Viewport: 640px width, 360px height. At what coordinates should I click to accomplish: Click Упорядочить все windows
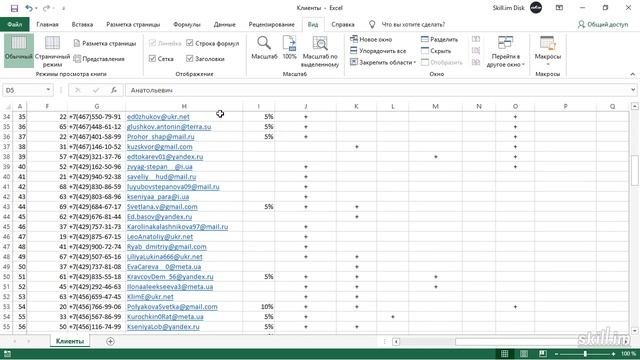tap(378, 51)
